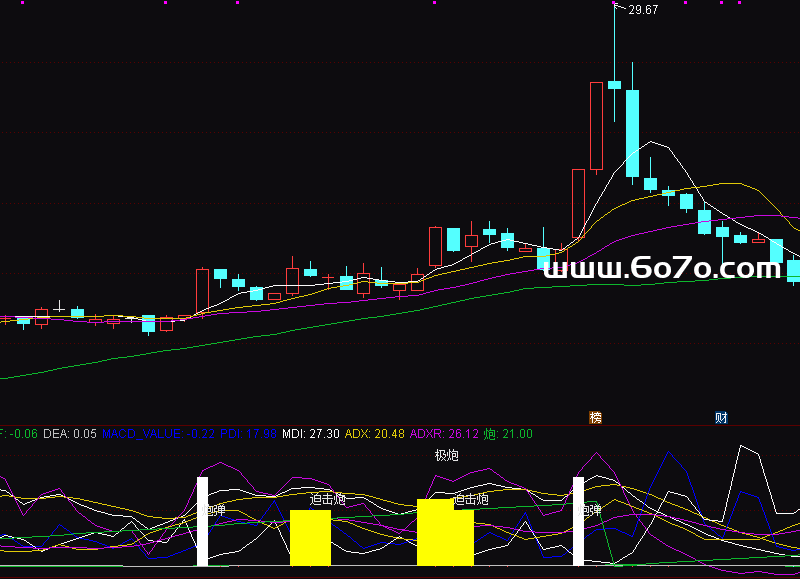The image size is (800, 579).
Task: Select the ADXR: 26.12 readout
Action: click(x=443, y=434)
